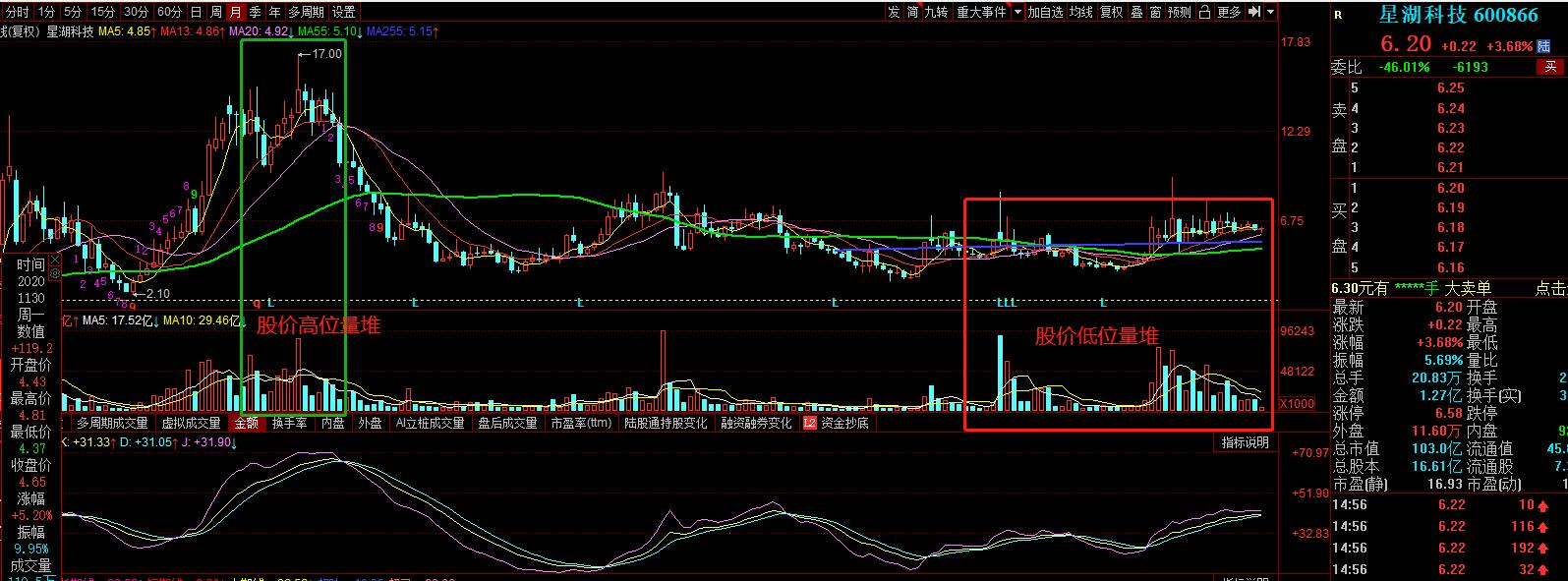Expand the last toolbar dropdown arrow
Viewport: 1568px width, 581px height.
(x=1271, y=12)
